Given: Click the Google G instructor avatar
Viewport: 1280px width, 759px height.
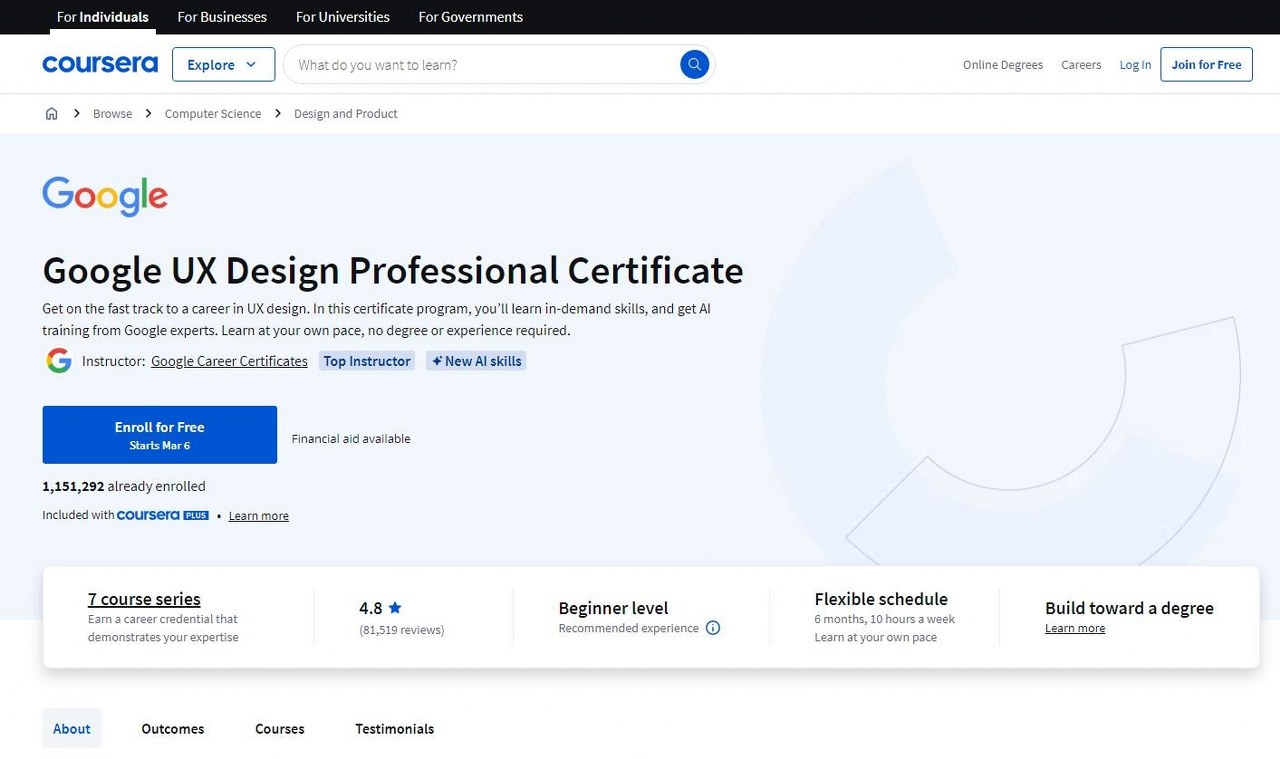Looking at the screenshot, I should coord(59,361).
